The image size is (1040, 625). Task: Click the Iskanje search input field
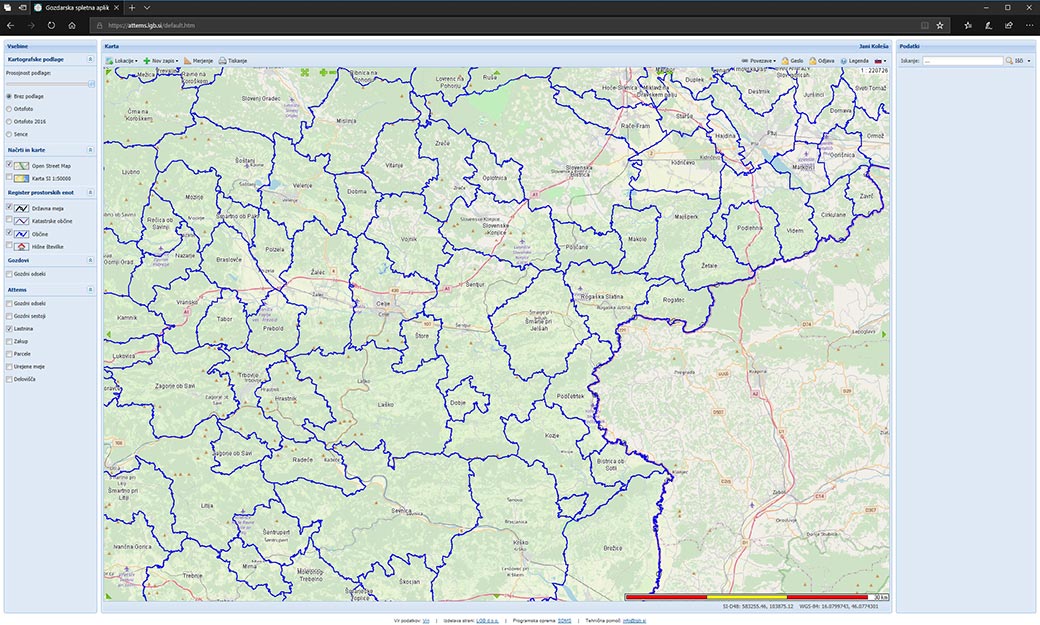(962, 61)
